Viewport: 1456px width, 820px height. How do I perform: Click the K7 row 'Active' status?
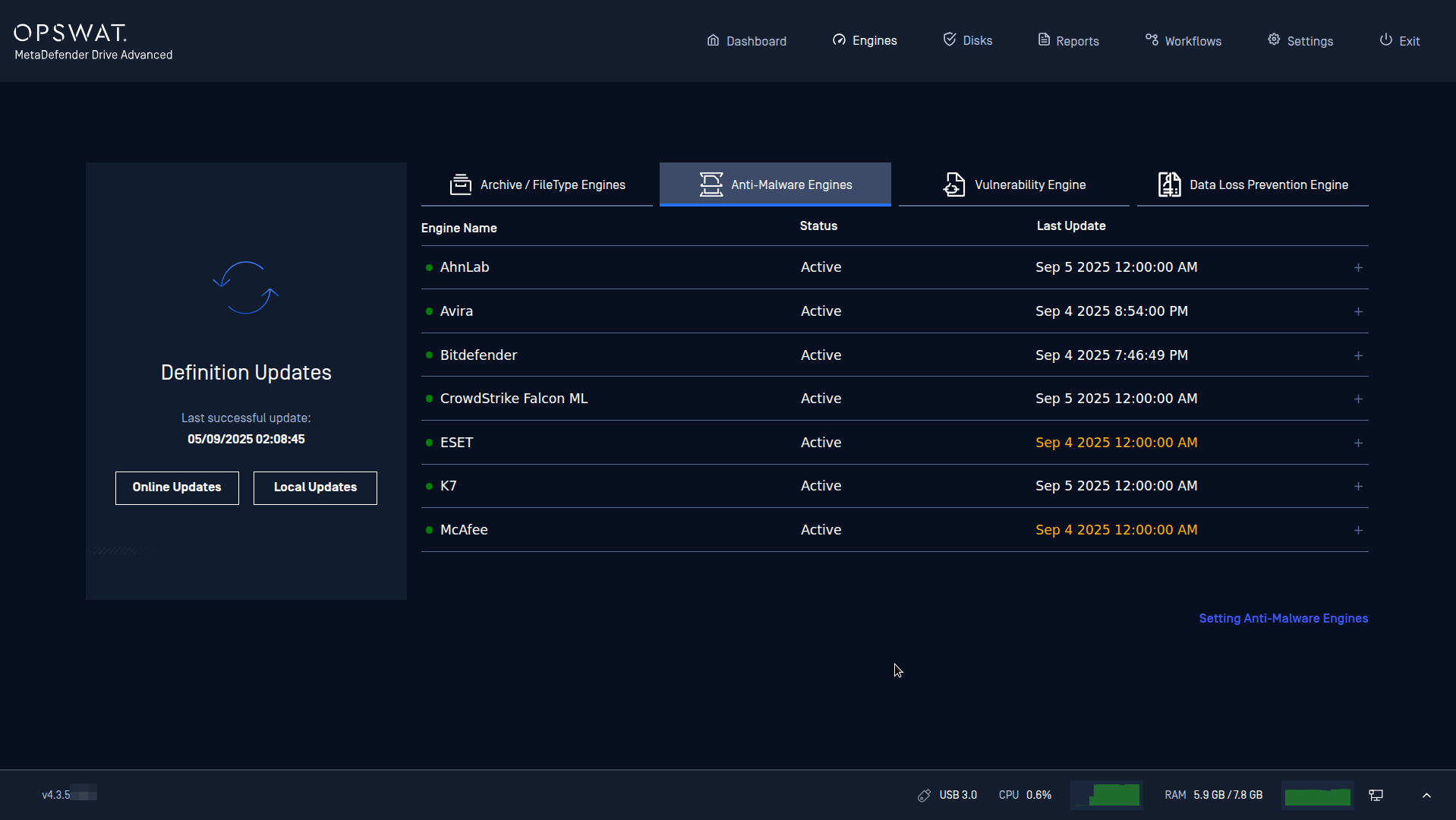pos(821,486)
